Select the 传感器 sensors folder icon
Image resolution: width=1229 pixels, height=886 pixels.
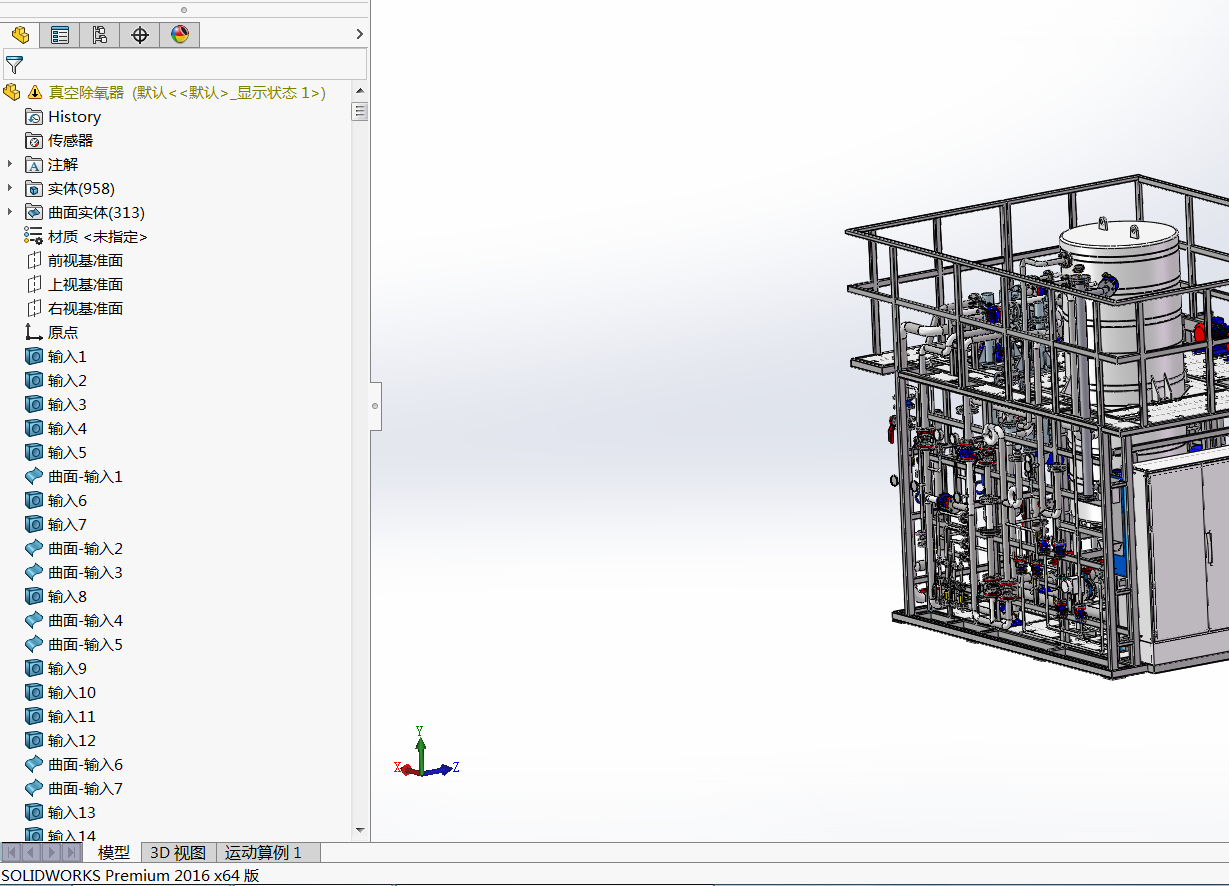34,141
